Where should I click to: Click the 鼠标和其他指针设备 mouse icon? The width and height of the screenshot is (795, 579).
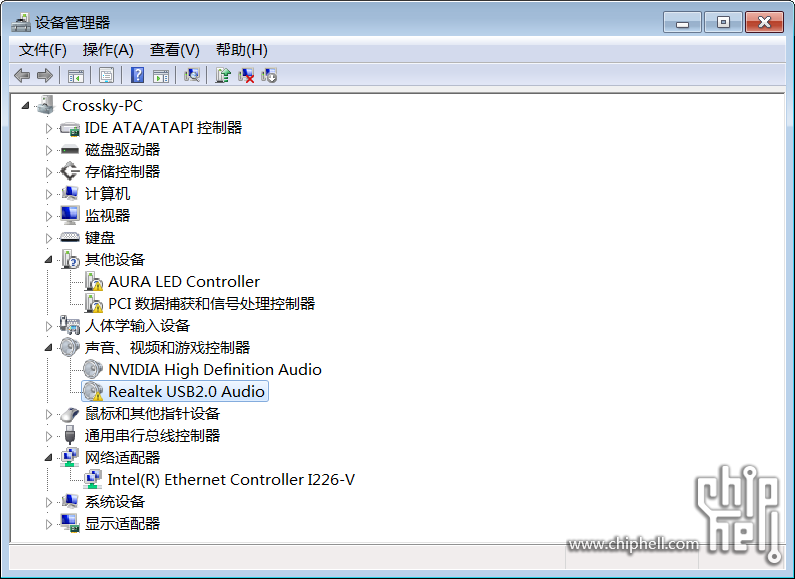coord(69,414)
